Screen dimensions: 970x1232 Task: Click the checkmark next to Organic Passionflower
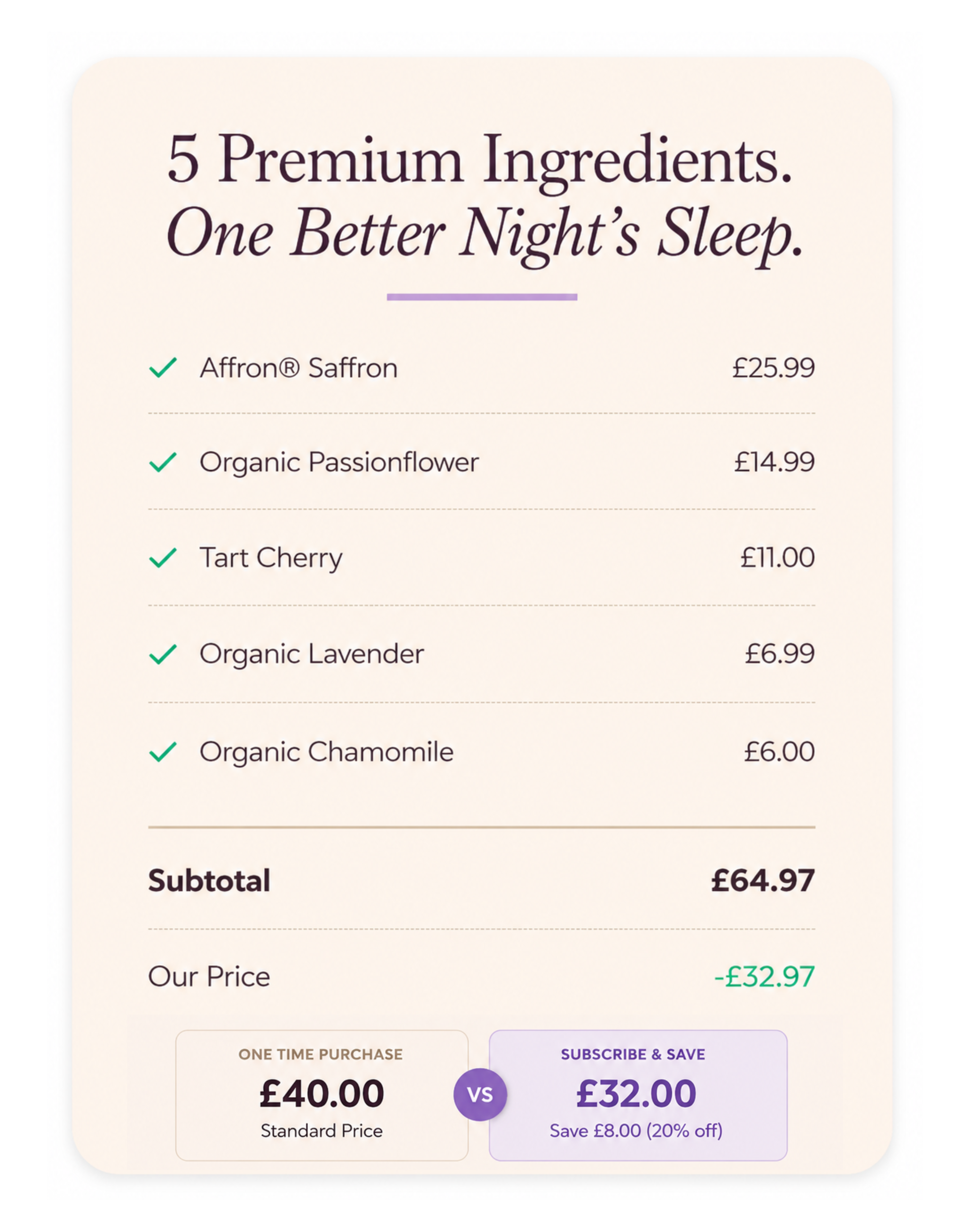pos(163,462)
